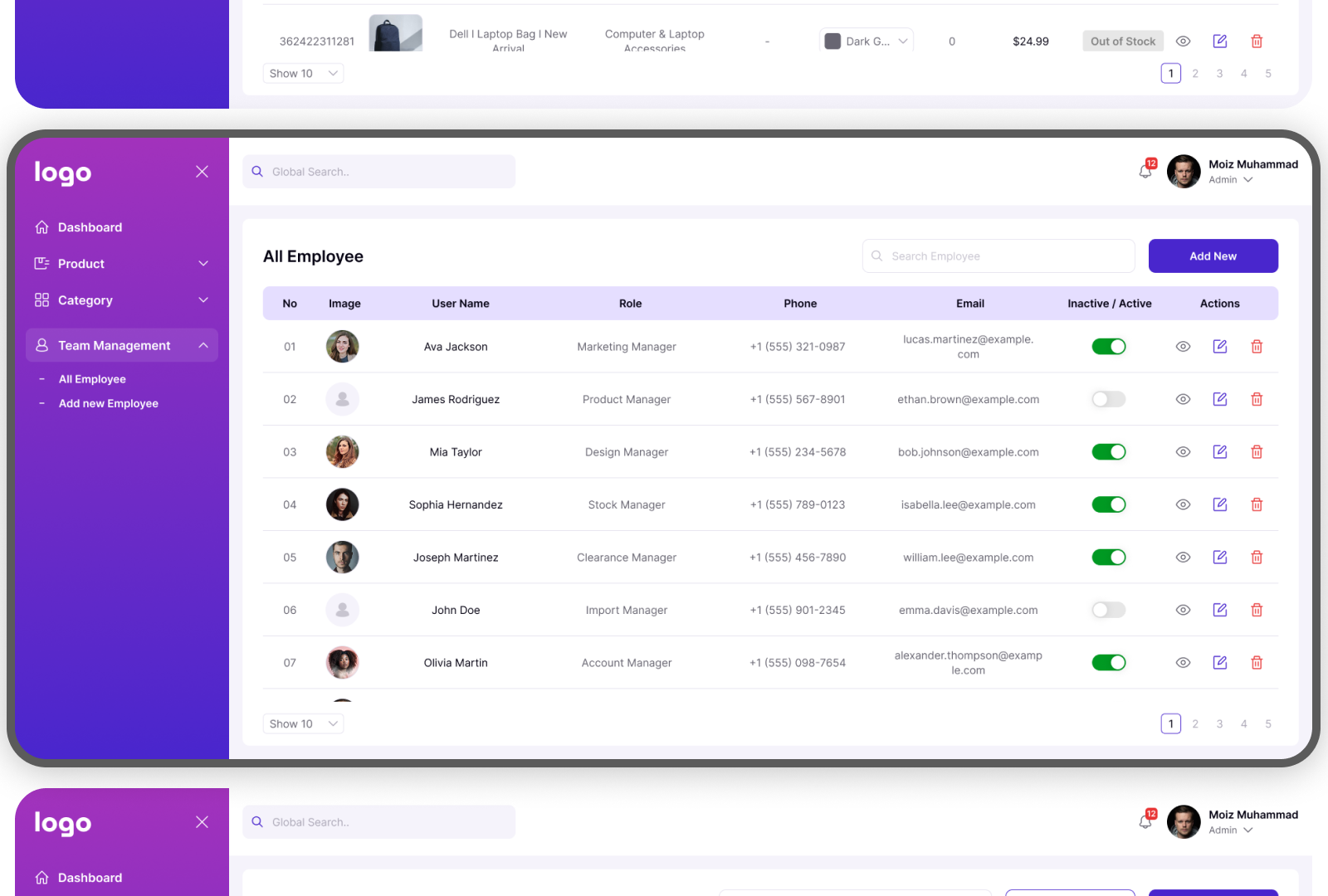The width and height of the screenshot is (1328, 896).
Task: Open the edit icon for Olivia Martin
Action: [1219, 662]
